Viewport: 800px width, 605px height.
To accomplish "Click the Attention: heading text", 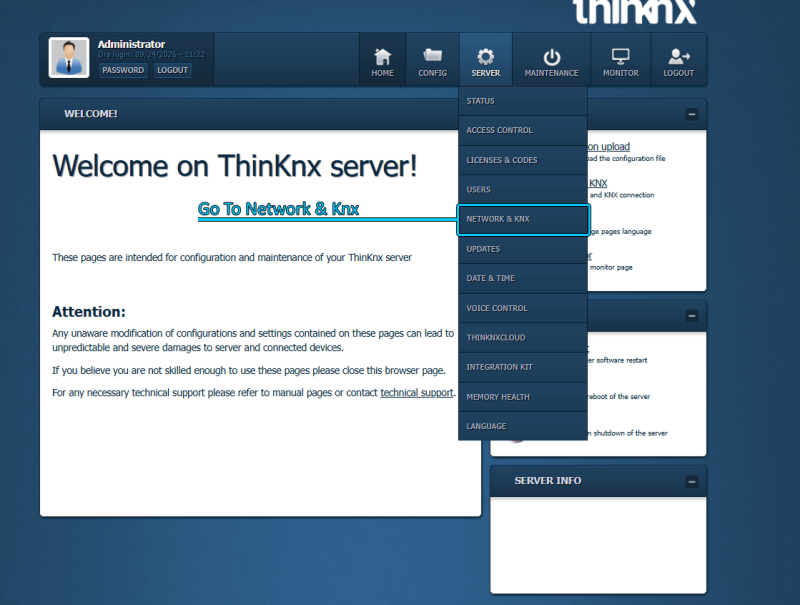I will click(x=89, y=312).
